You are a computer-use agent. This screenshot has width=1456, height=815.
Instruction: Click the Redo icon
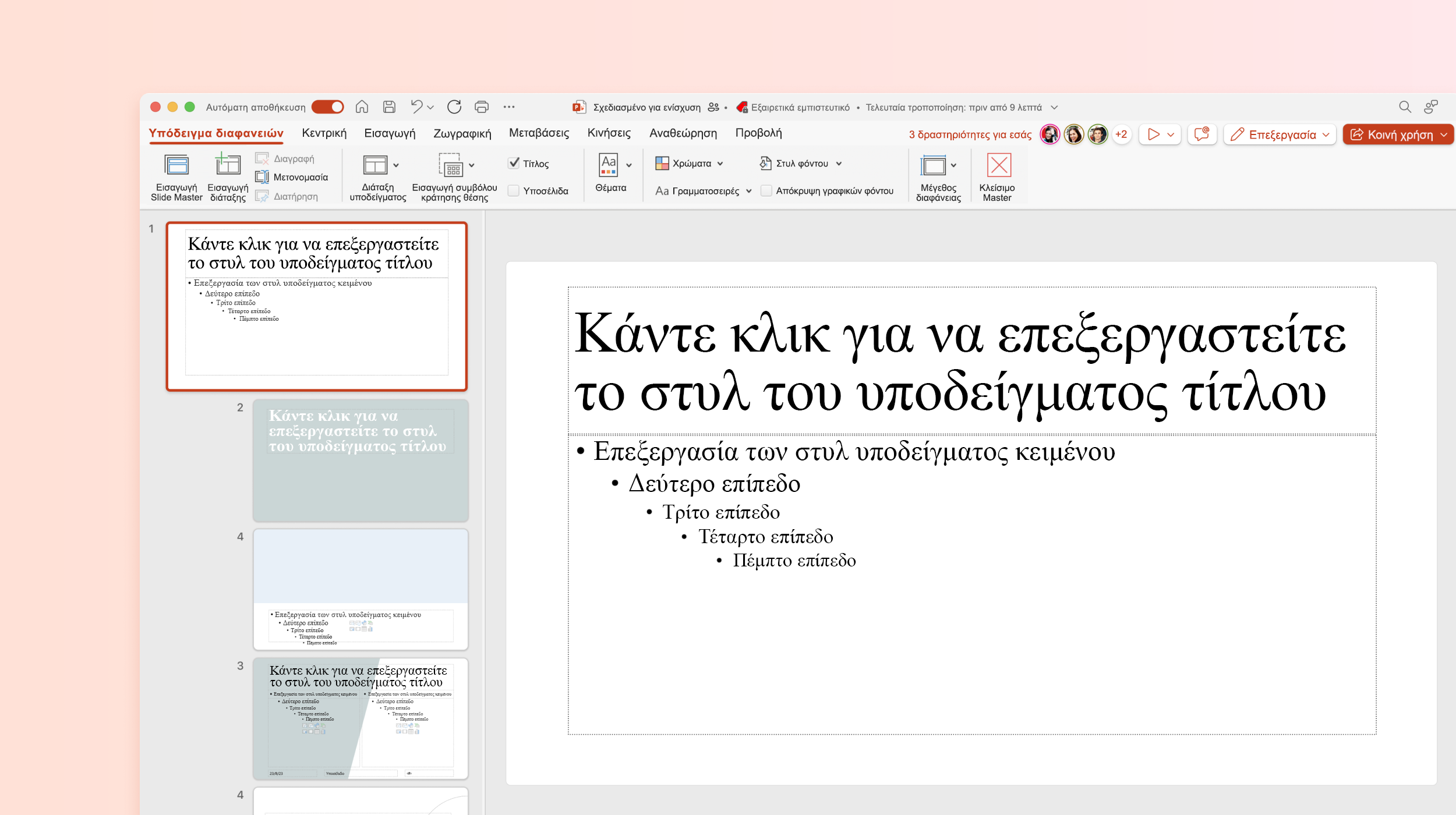tap(454, 107)
